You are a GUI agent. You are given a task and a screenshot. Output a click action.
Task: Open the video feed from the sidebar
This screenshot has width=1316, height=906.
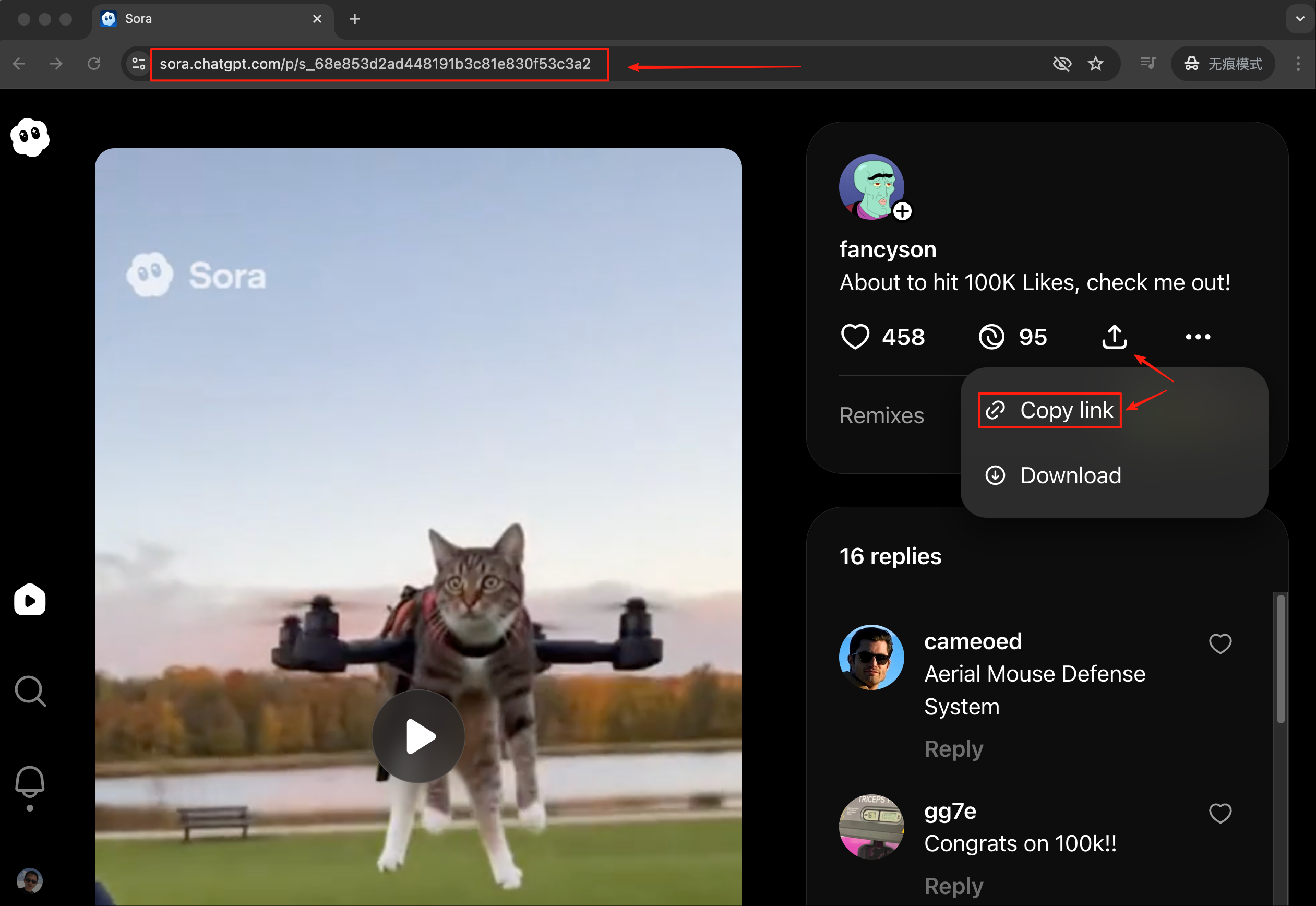[30, 600]
